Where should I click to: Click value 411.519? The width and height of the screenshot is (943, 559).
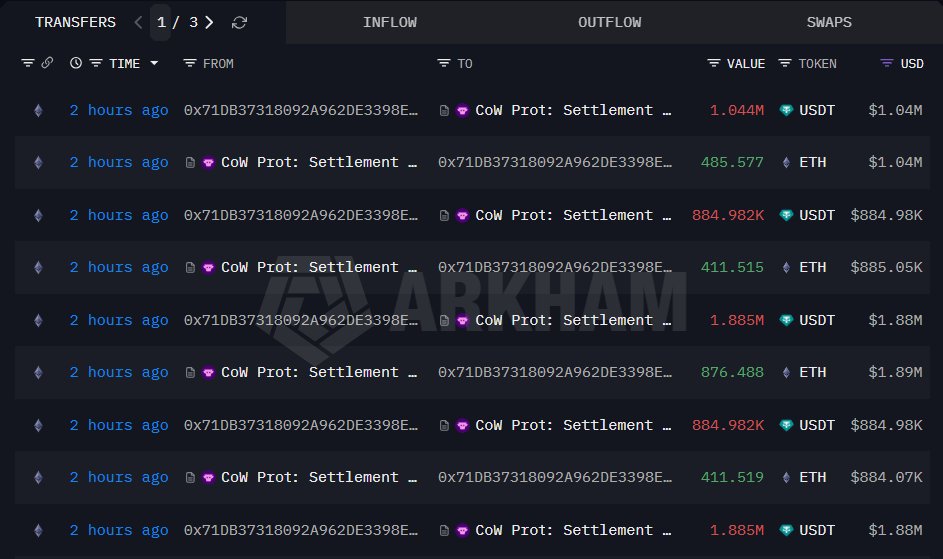click(x=732, y=477)
